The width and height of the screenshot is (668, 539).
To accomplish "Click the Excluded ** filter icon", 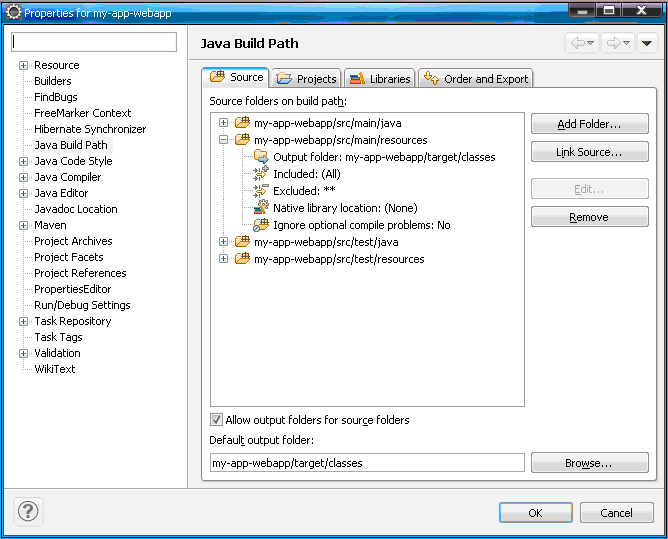I will click(x=261, y=191).
